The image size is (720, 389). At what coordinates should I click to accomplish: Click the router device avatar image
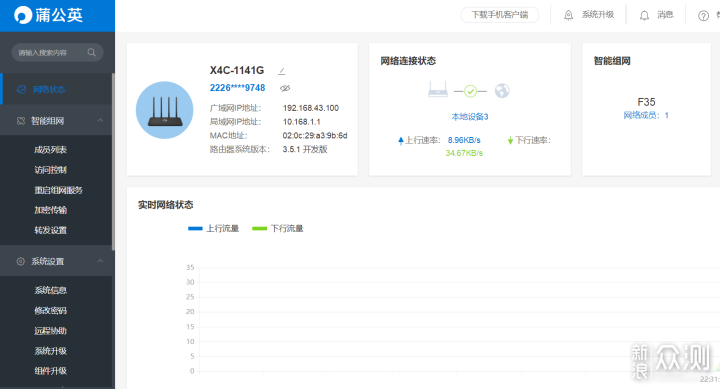pos(164,110)
